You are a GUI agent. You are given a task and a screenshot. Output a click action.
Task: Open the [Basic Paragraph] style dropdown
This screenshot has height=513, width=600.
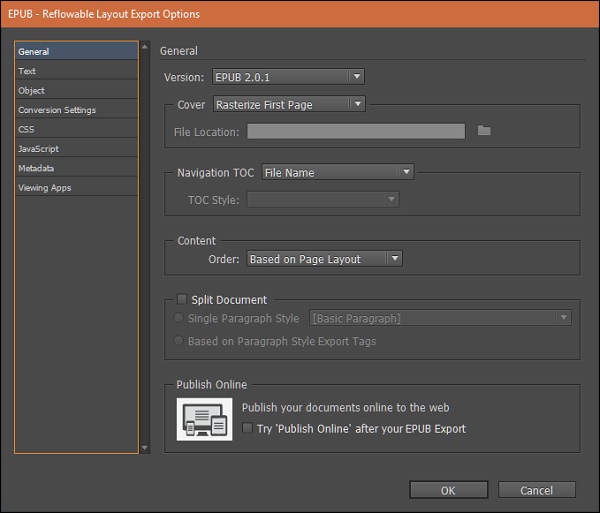pos(440,318)
